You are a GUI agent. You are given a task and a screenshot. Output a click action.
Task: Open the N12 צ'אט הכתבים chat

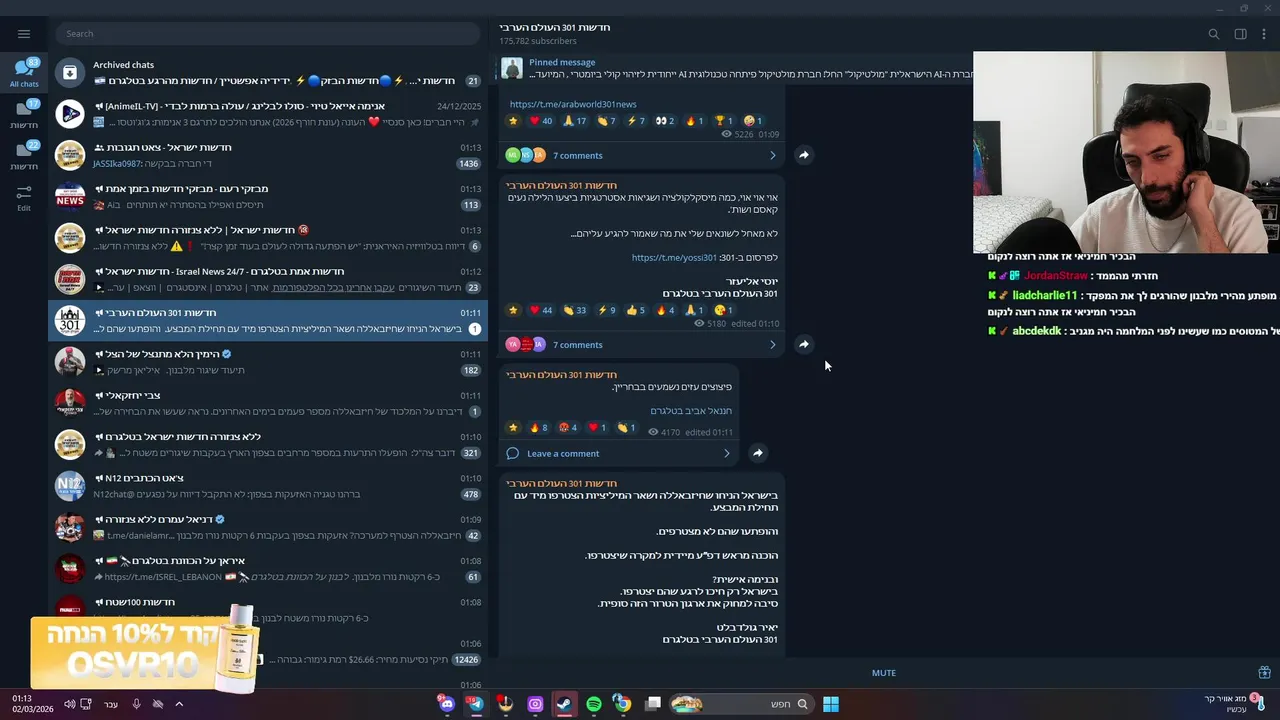(268, 486)
